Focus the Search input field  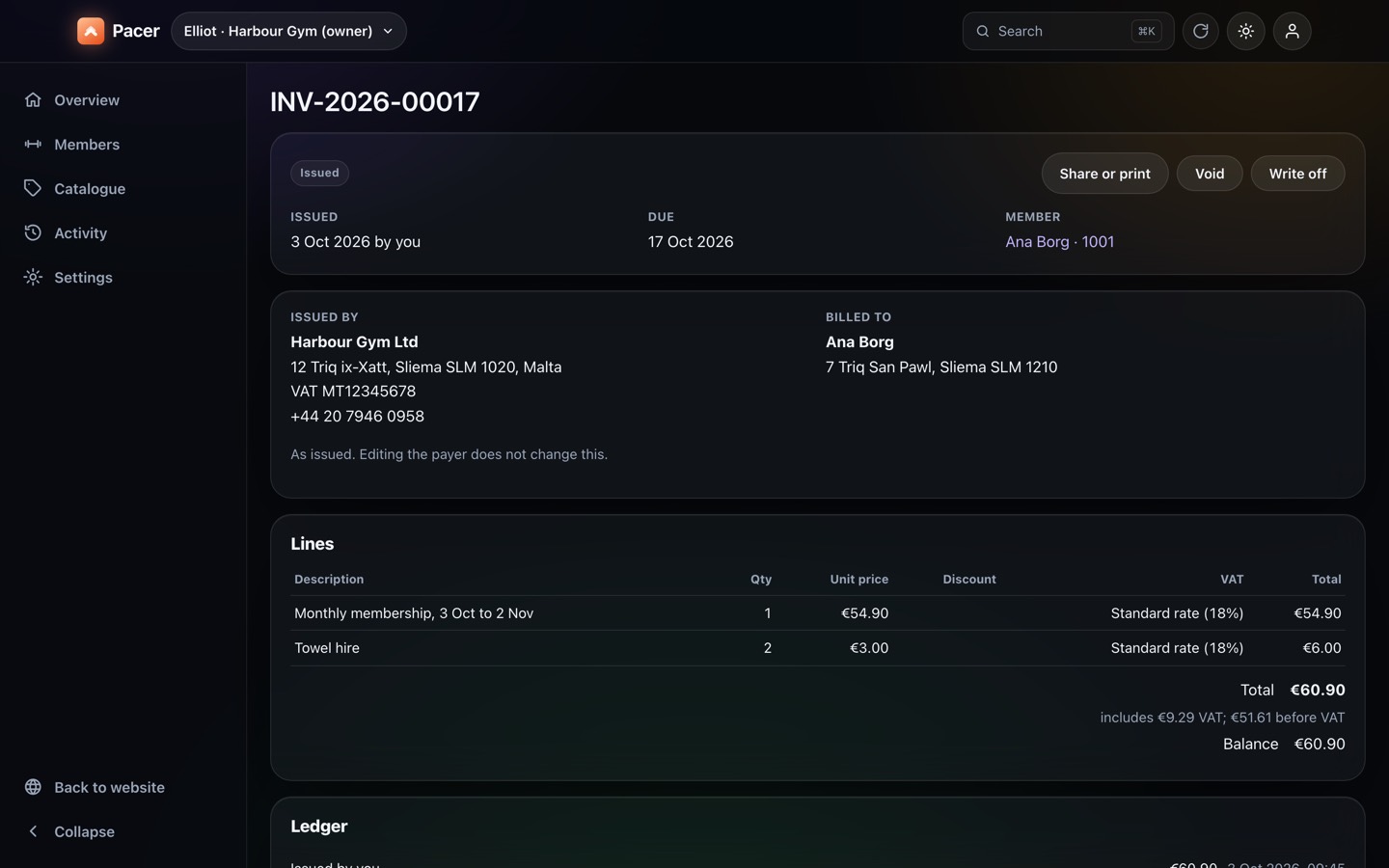[x=1068, y=31]
